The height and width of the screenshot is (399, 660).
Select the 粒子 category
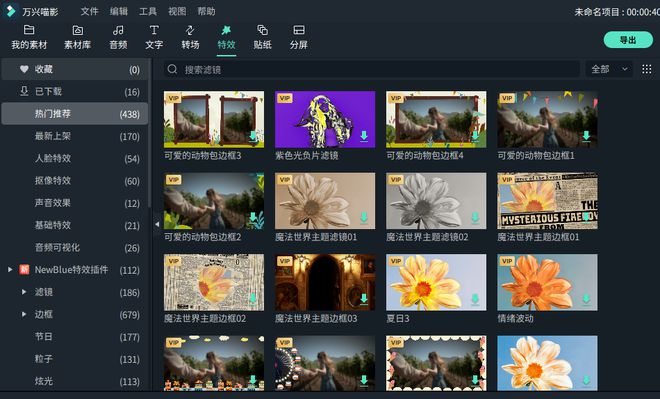(75, 359)
